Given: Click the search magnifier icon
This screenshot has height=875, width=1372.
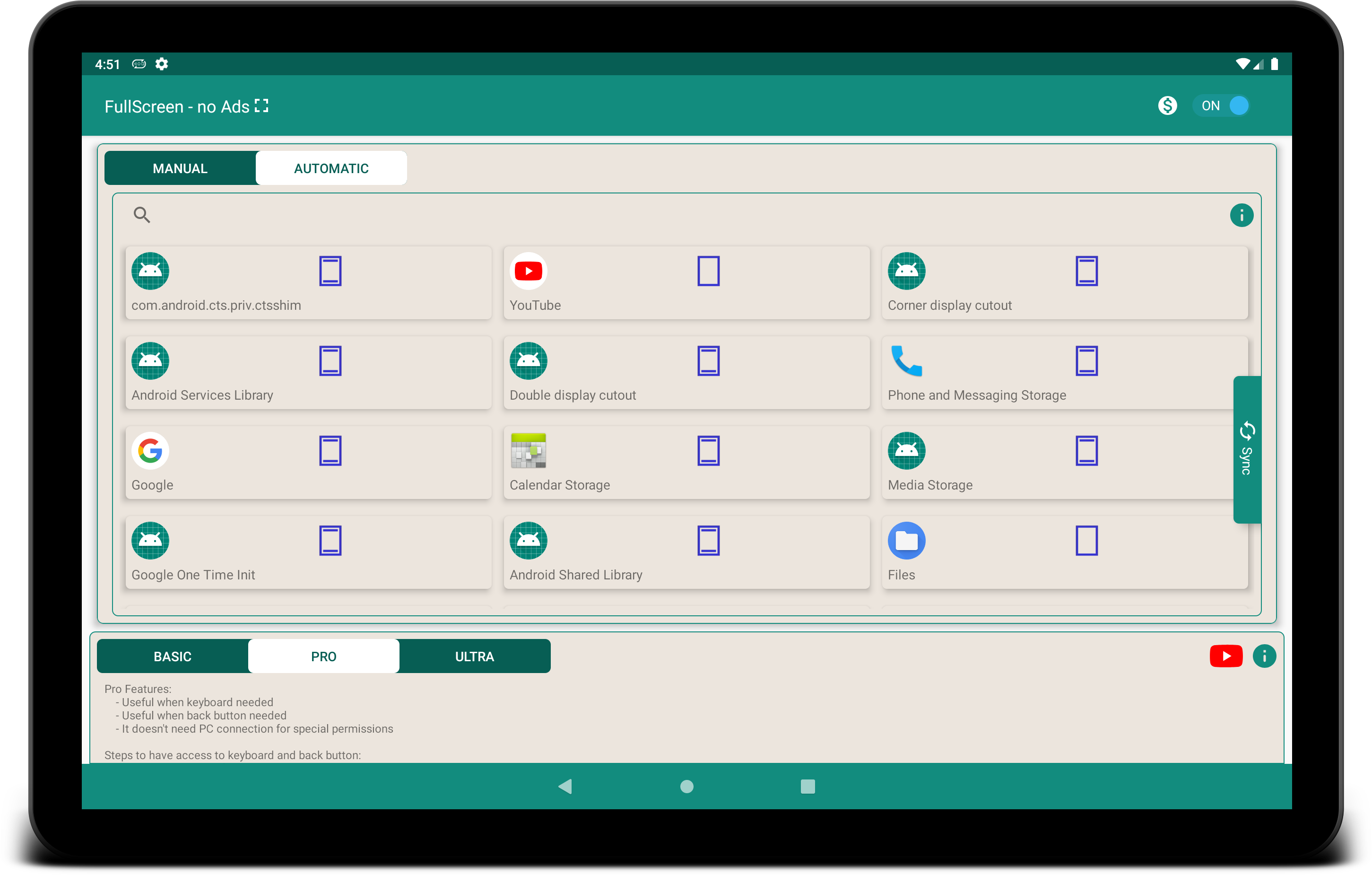Looking at the screenshot, I should tap(141, 215).
